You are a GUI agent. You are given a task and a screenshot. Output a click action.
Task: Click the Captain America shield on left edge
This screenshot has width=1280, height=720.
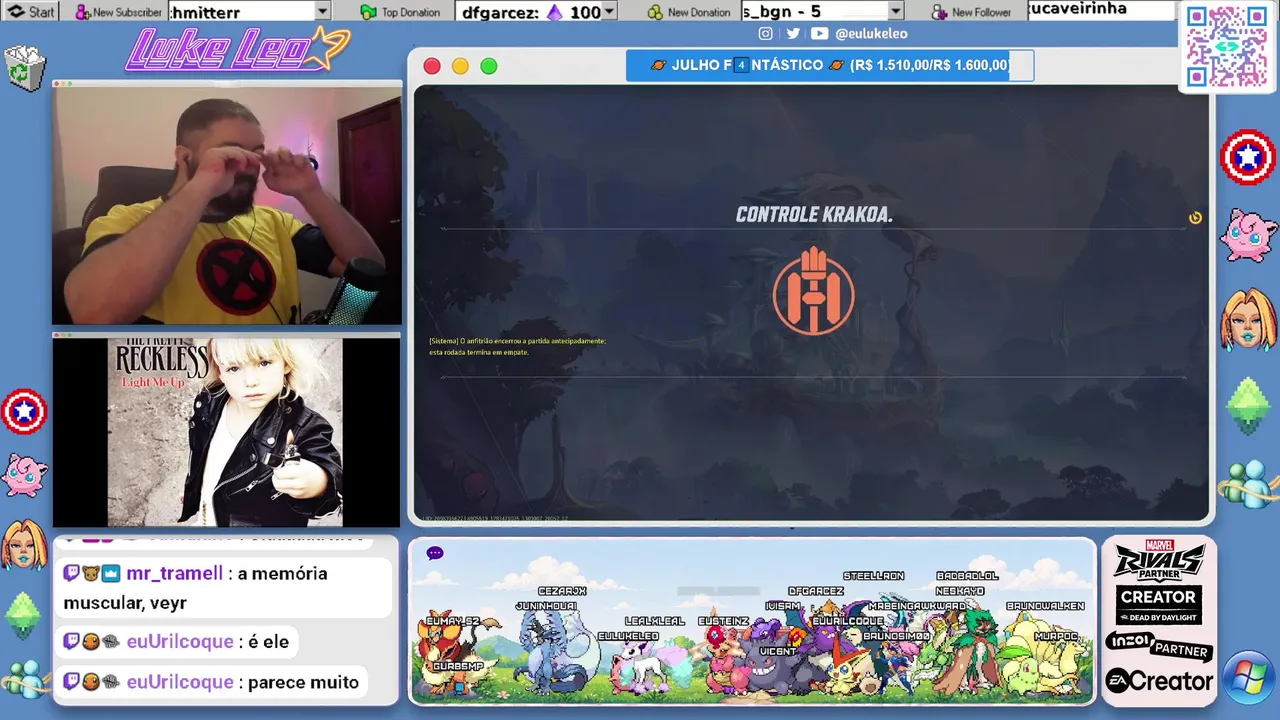pos(24,412)
